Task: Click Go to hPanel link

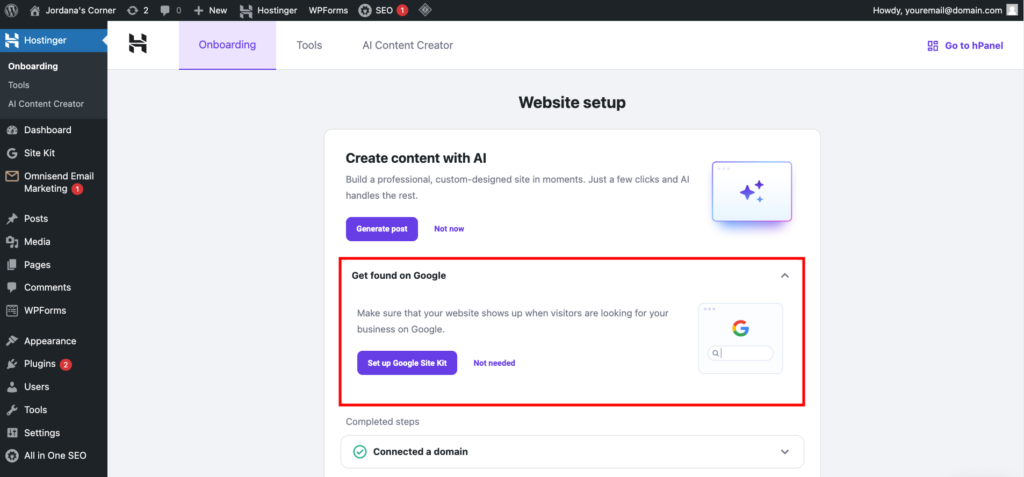Action: [x=965, y=45]
